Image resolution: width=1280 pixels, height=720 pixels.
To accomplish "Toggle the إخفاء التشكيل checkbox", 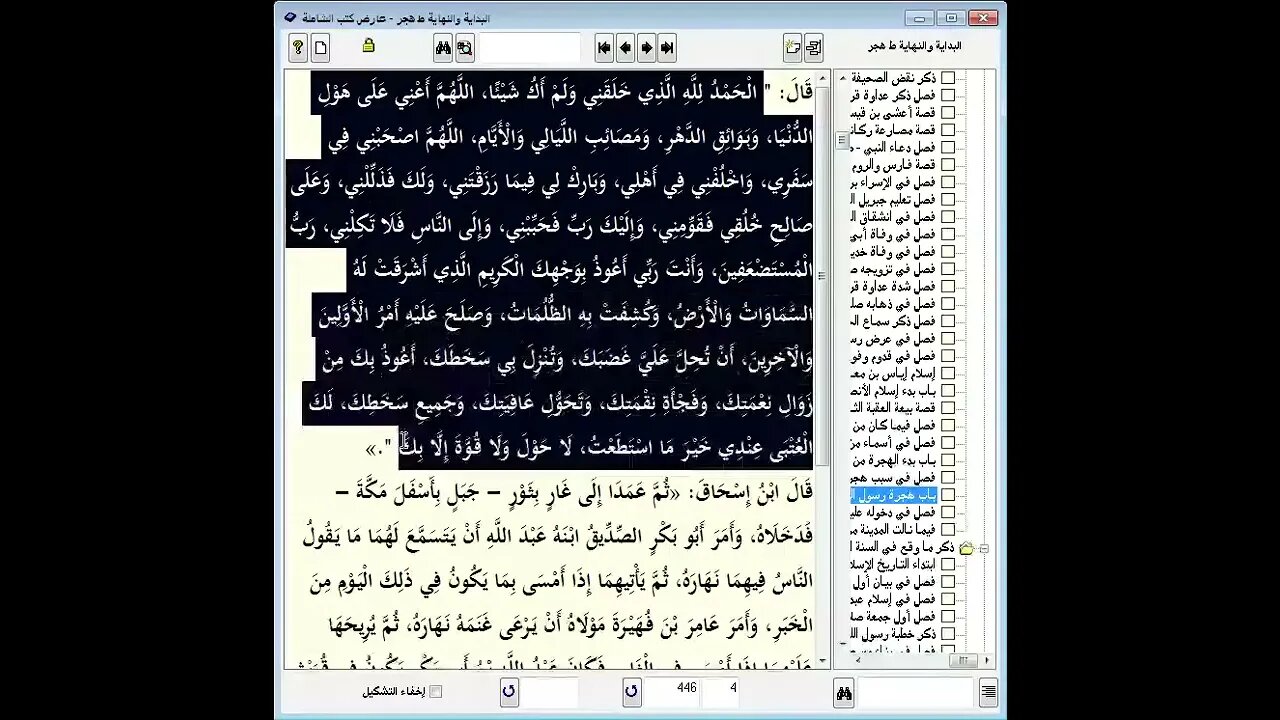I will click(x=435, y=691).
